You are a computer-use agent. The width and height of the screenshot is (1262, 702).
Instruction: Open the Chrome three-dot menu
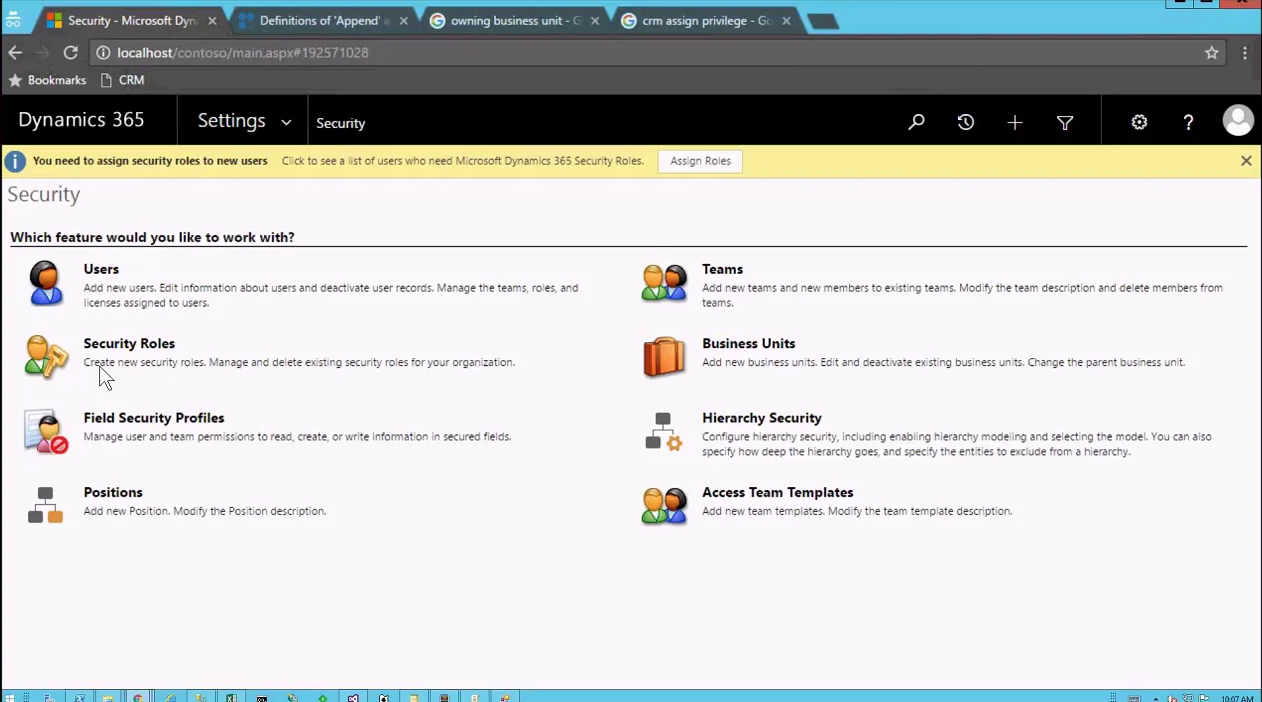click(1245, 53)
